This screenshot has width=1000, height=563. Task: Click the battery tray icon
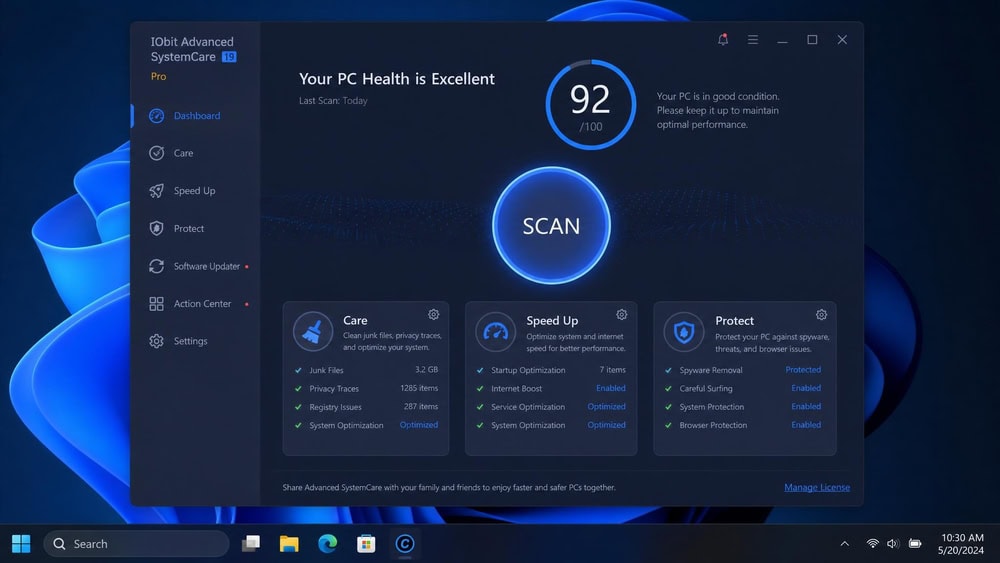point(915,544)
